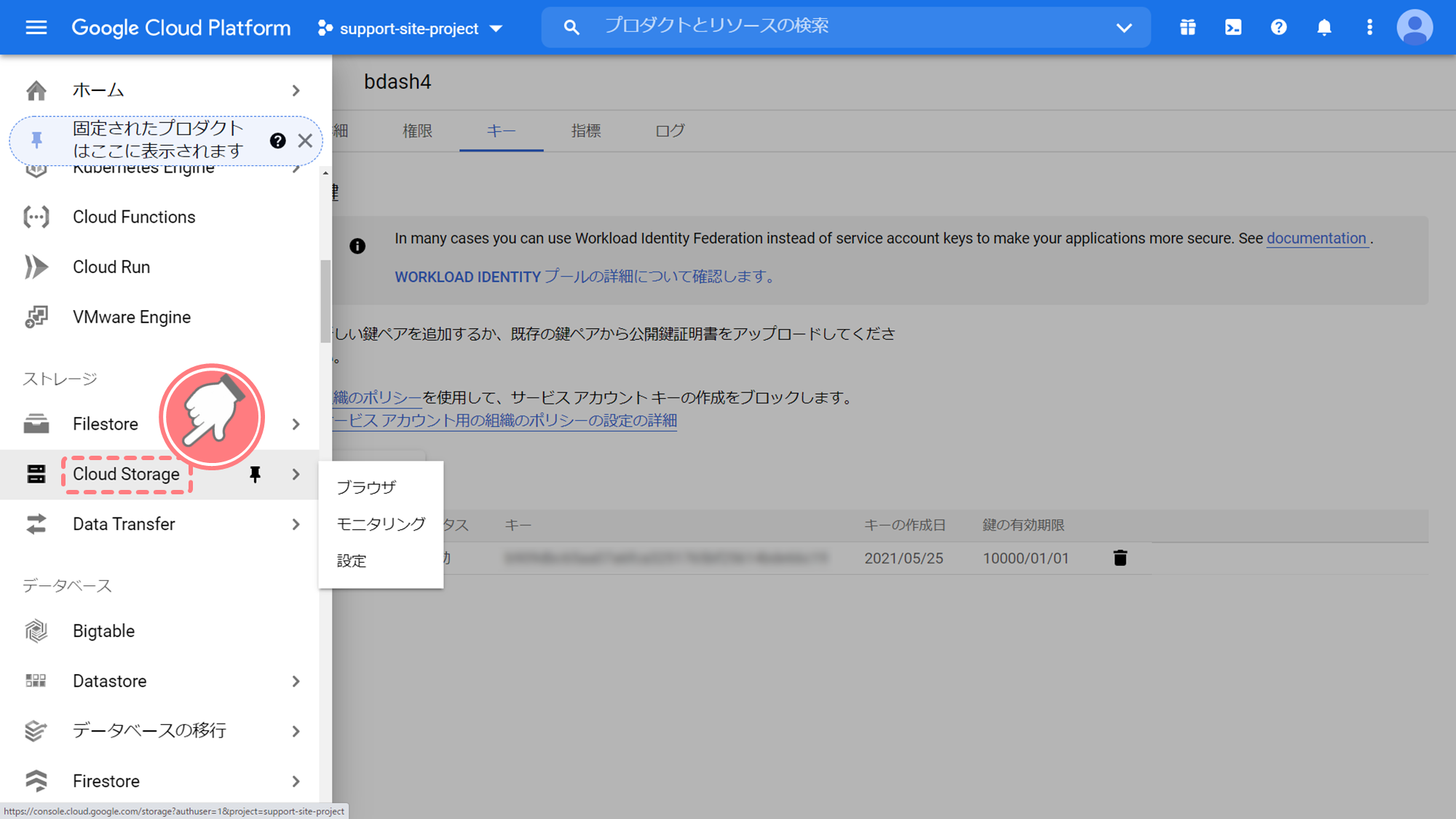Open VMware Engine menu item
Viewport: 1456px width, 819px height.
(x=132, y=317)
